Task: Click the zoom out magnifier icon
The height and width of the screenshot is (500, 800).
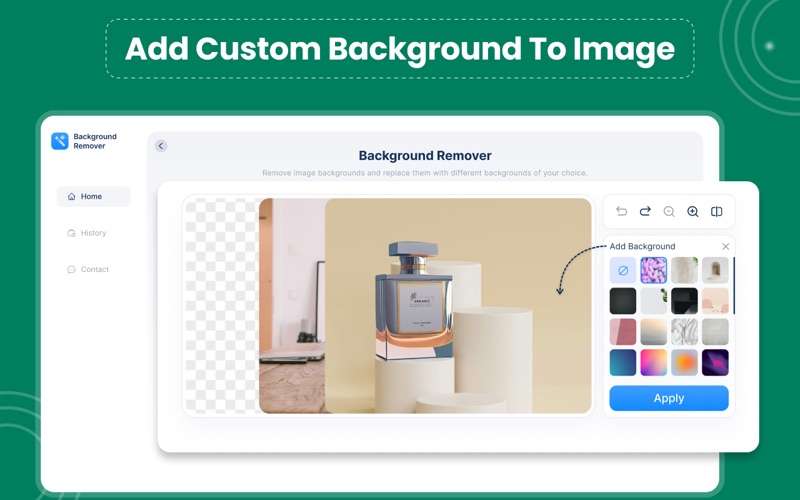Action: pos(669,211)
